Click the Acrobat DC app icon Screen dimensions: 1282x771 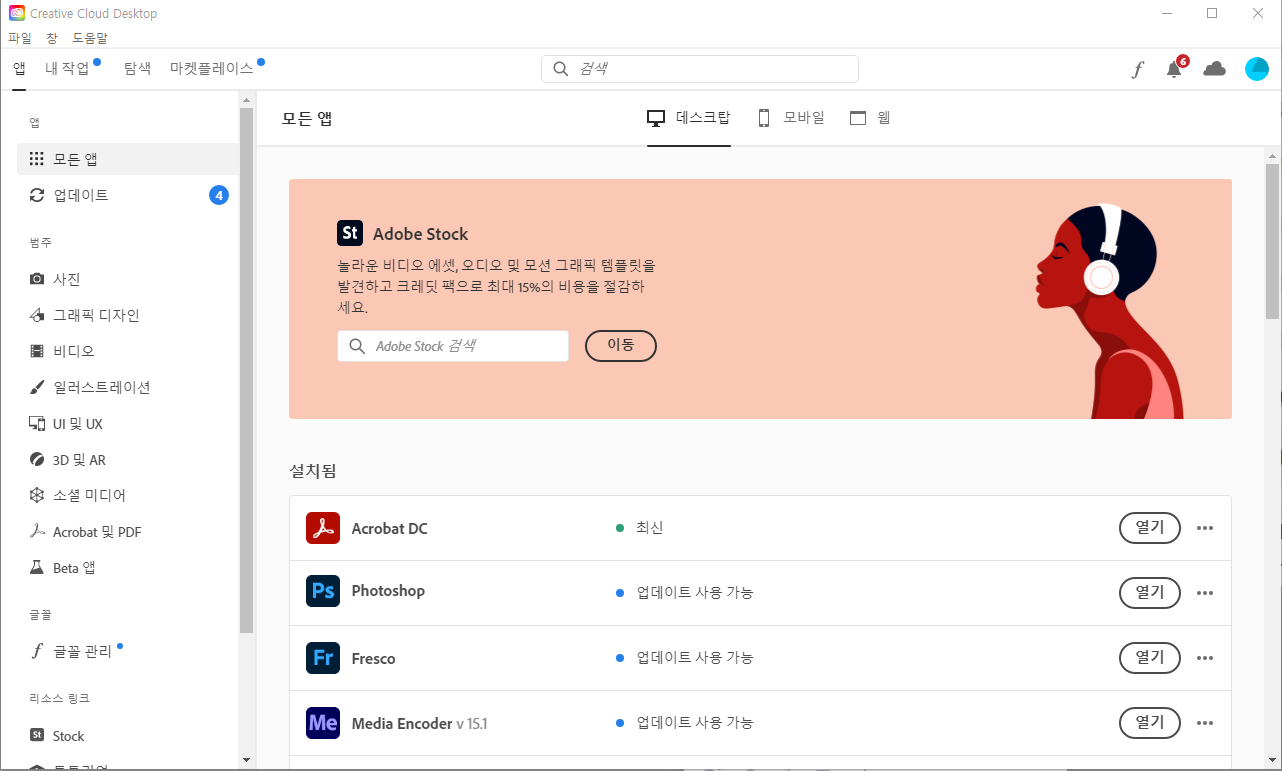pyautogui.click(x=323, y=528)
